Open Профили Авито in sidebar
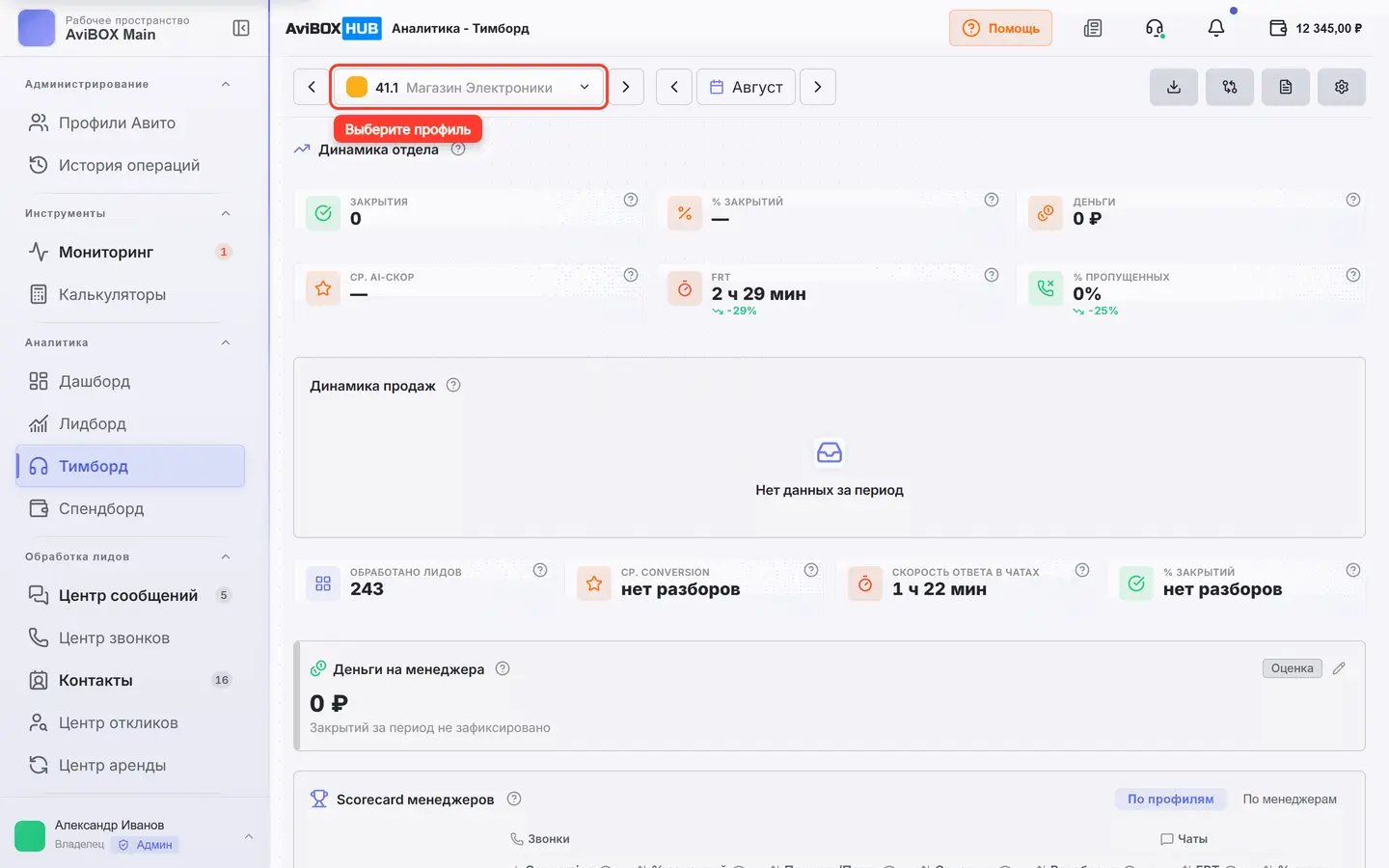Screen dimensions: 1389x868 (x=130, y=122)
